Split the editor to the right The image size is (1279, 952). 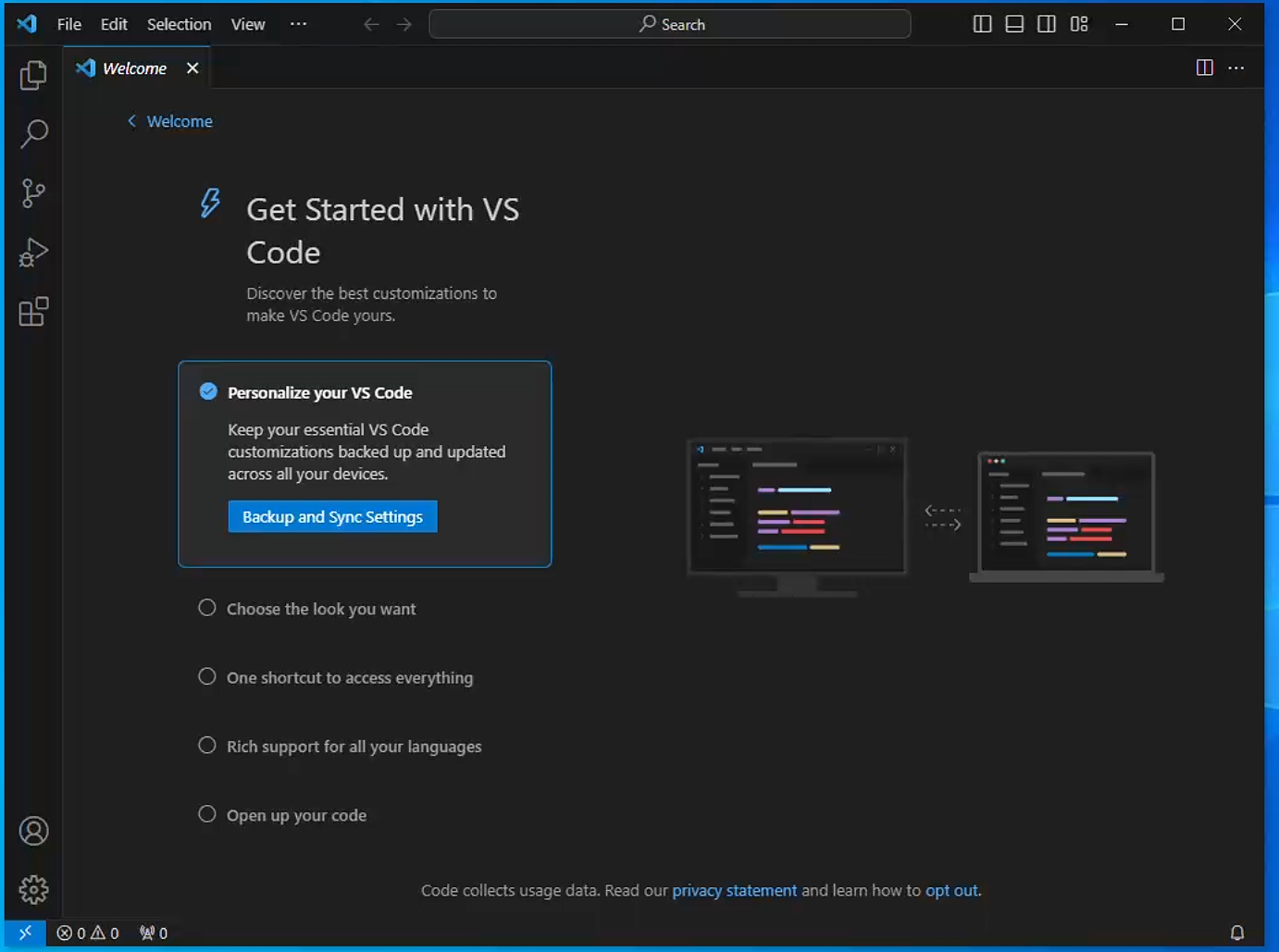pos(1205,68)
